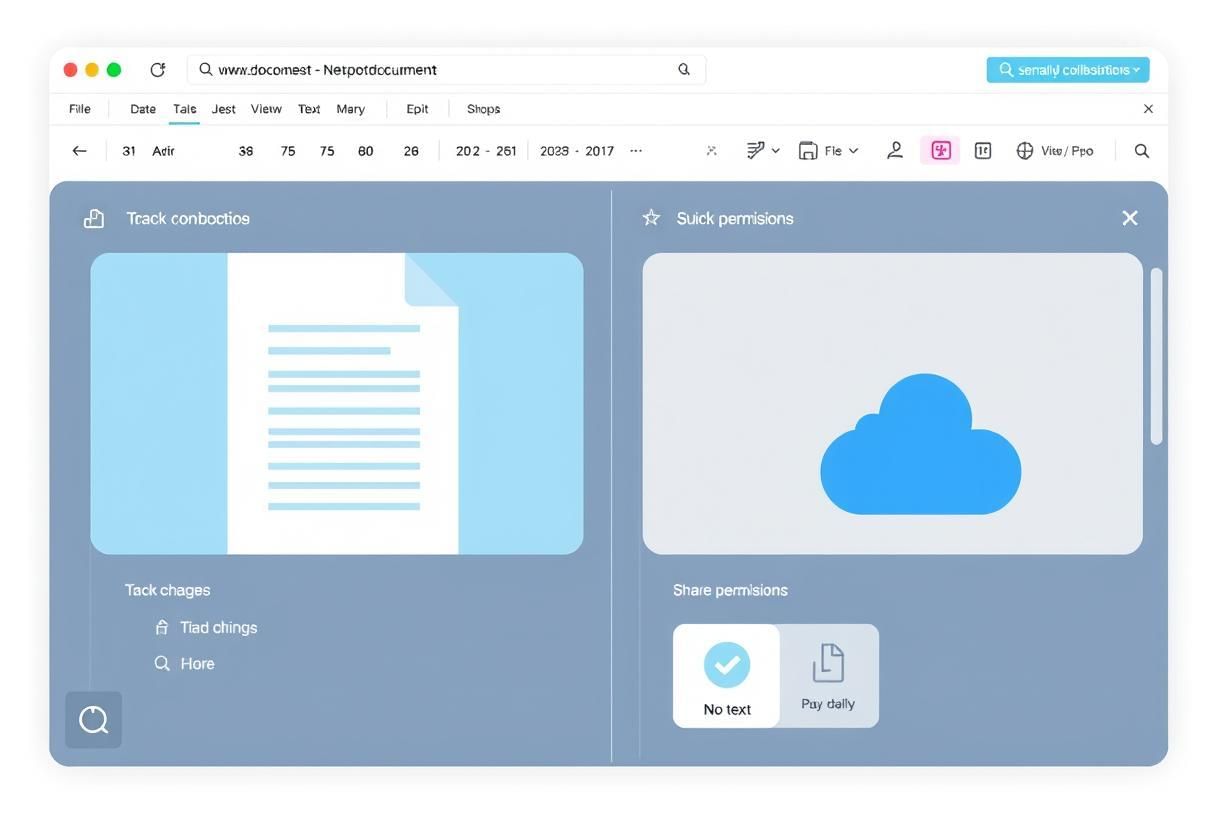
Task: Toggle the square icon next to pink button
Action: (x=983, y=151)
